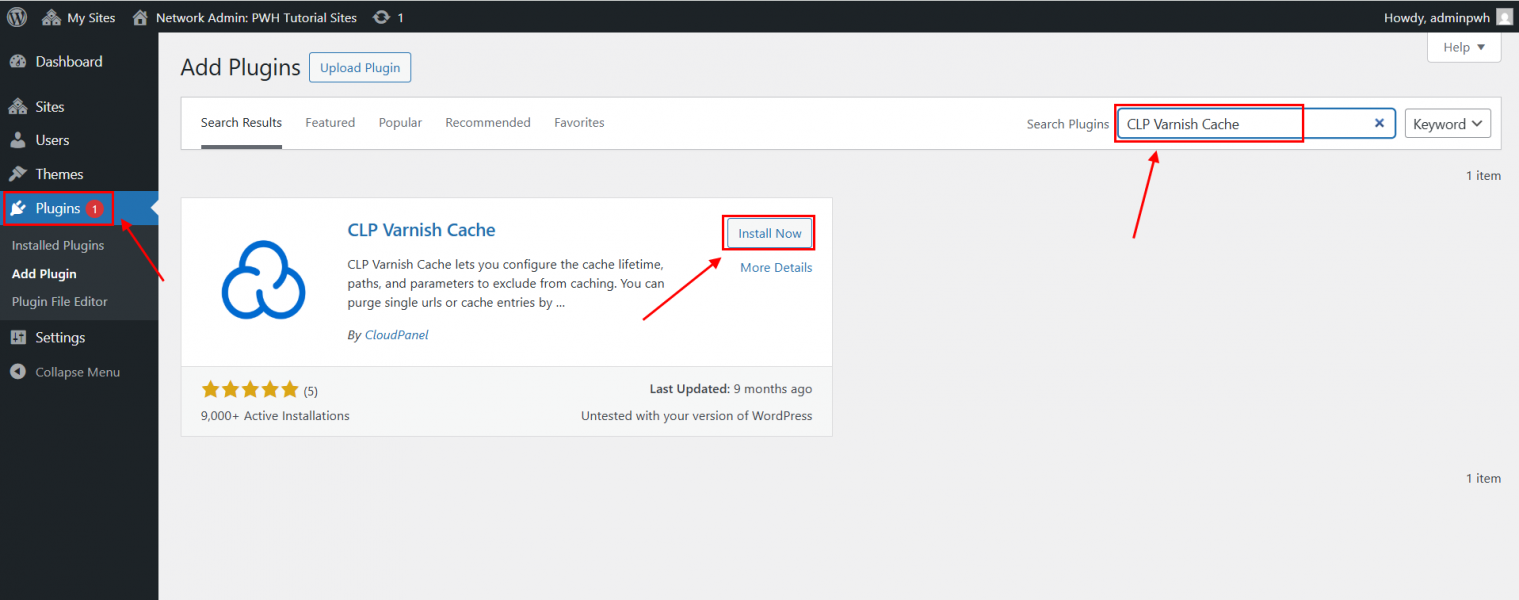Screen dimensions: 1519x600
Task: Click the Add Plugins page heading
Action: 240,68
